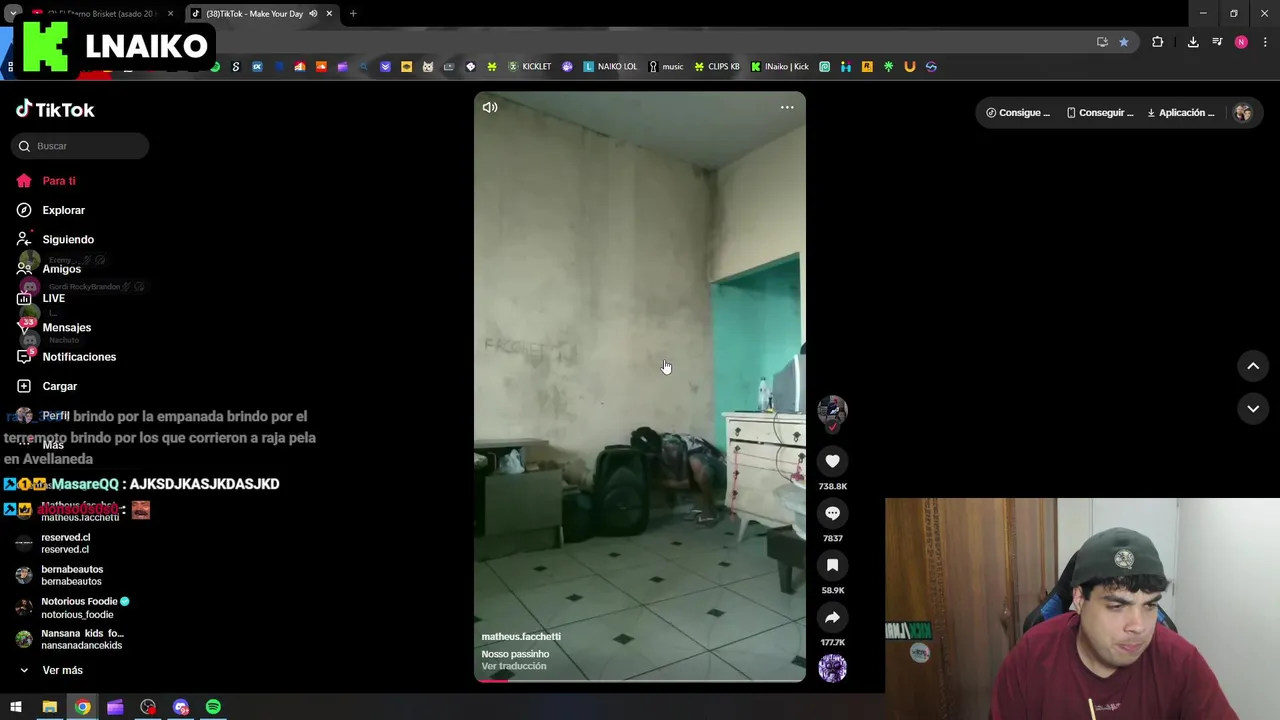The width and height of the screenshot is (1280, 720).
Task: Open Cargar upload page
Action: (x=47, y=386)
